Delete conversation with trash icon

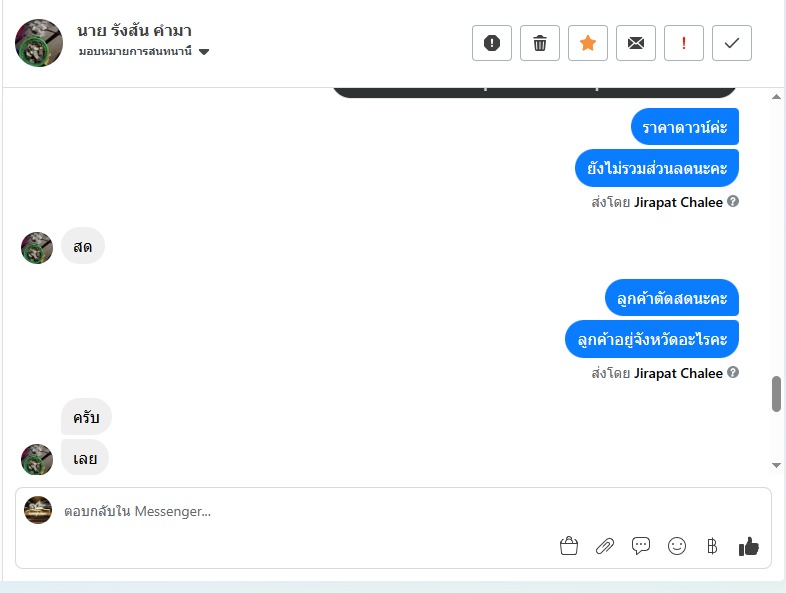pos(540,43)
